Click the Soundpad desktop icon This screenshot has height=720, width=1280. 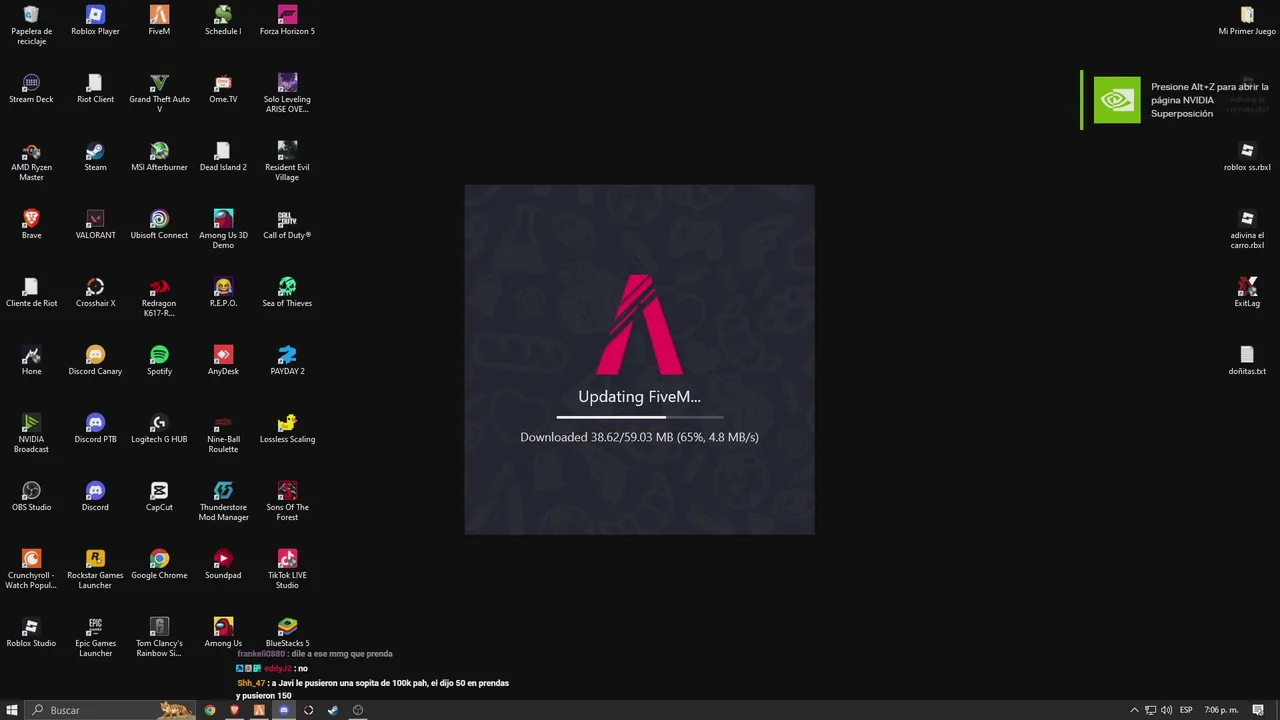click(223, 564)
